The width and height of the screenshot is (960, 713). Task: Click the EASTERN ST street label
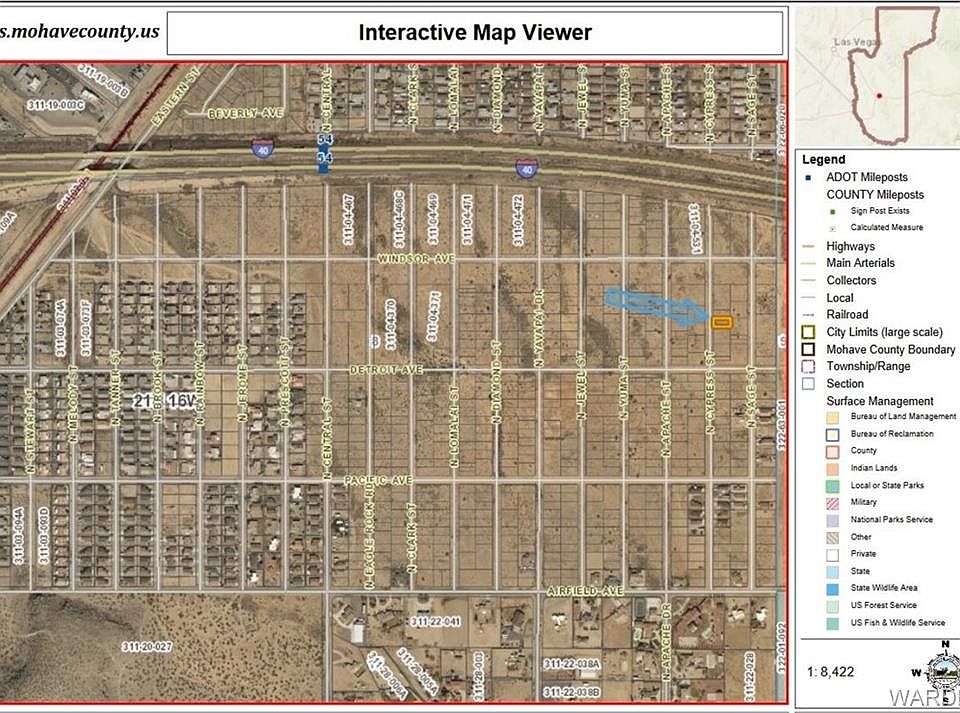pos(176,97)
